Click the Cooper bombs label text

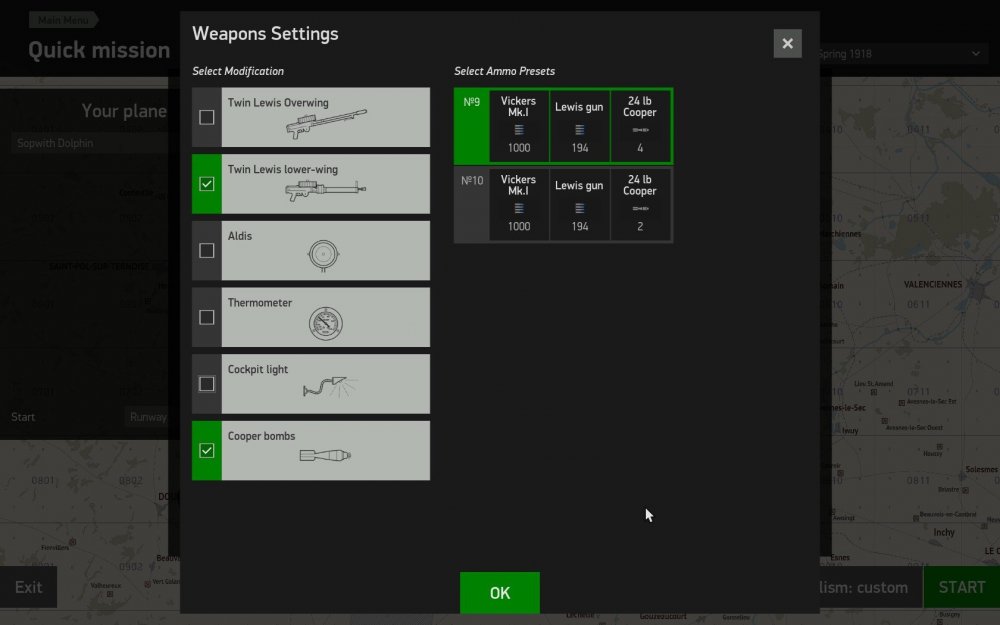pos(261,436)
